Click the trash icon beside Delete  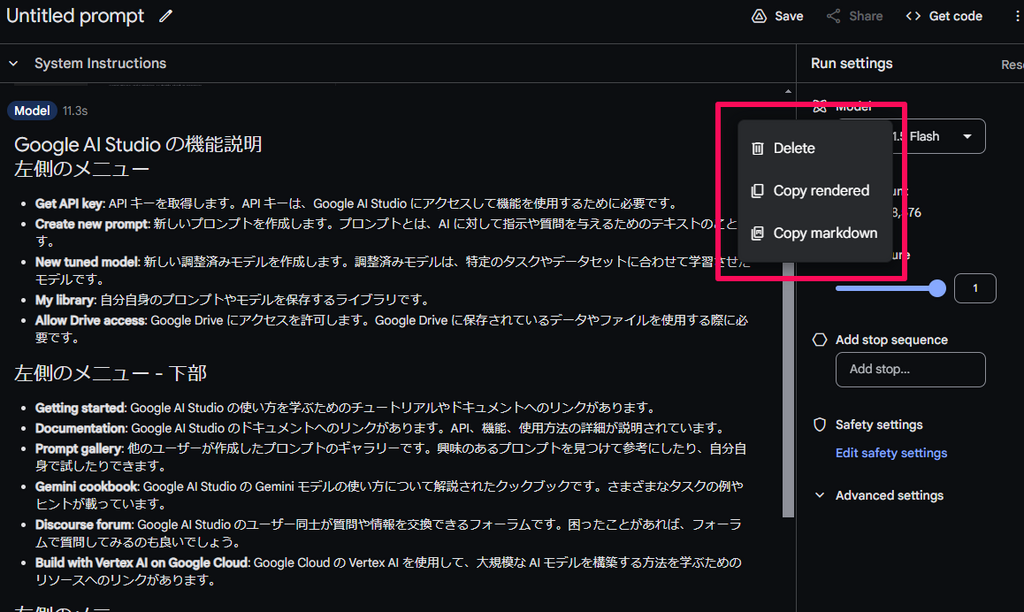click(x=758, y=148)
